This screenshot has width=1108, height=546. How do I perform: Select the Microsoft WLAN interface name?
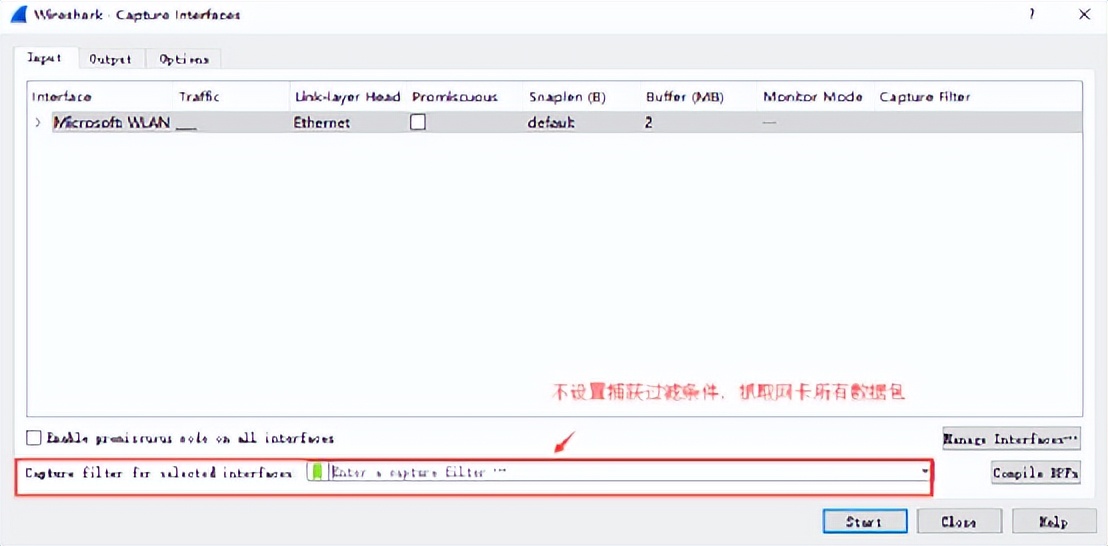click(x=112, y=122)
